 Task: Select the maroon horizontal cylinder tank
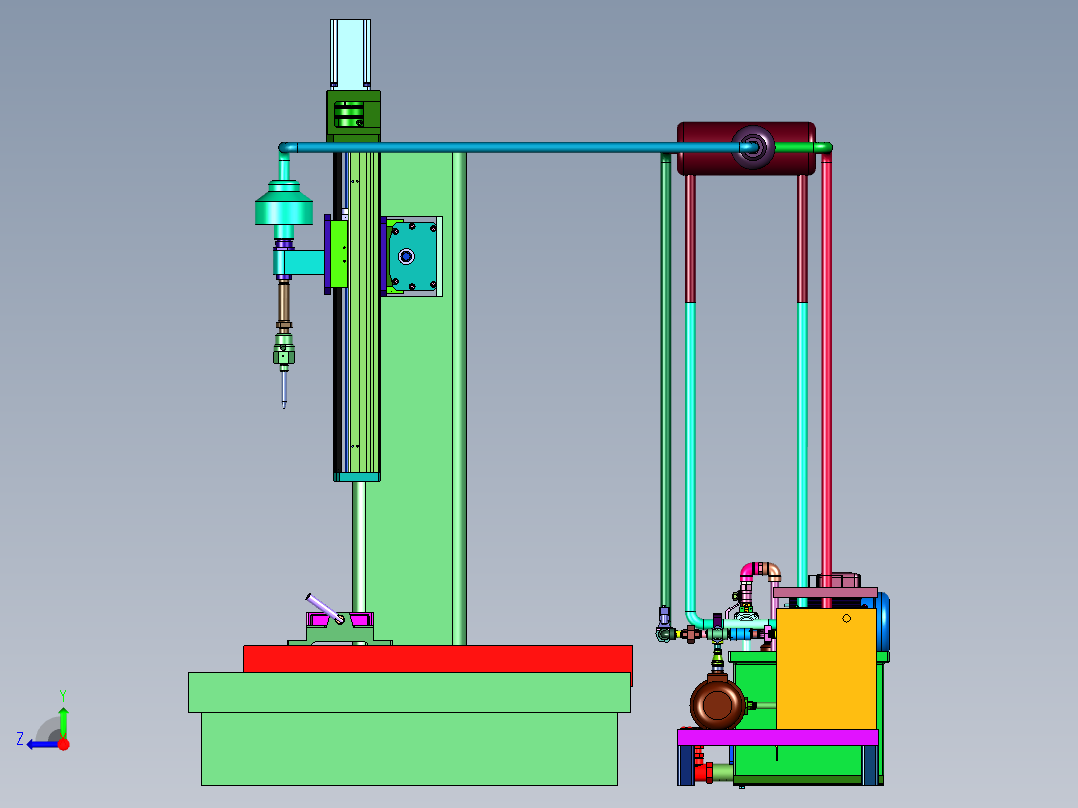point(746,149)
